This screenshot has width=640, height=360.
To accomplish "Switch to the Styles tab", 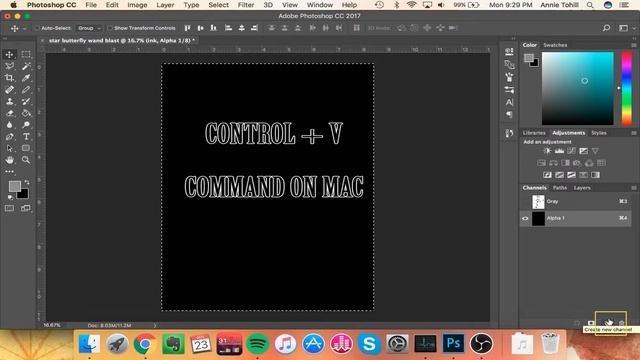I will pyautogui.click(x=599, y=133).
